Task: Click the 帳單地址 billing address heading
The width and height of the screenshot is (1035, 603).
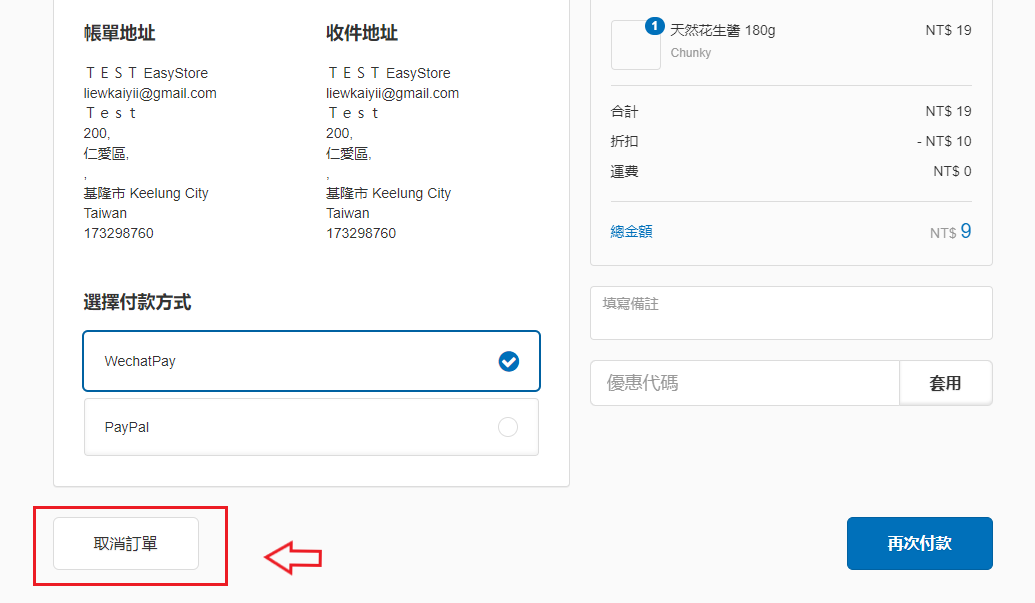Action: coord(119,33)
